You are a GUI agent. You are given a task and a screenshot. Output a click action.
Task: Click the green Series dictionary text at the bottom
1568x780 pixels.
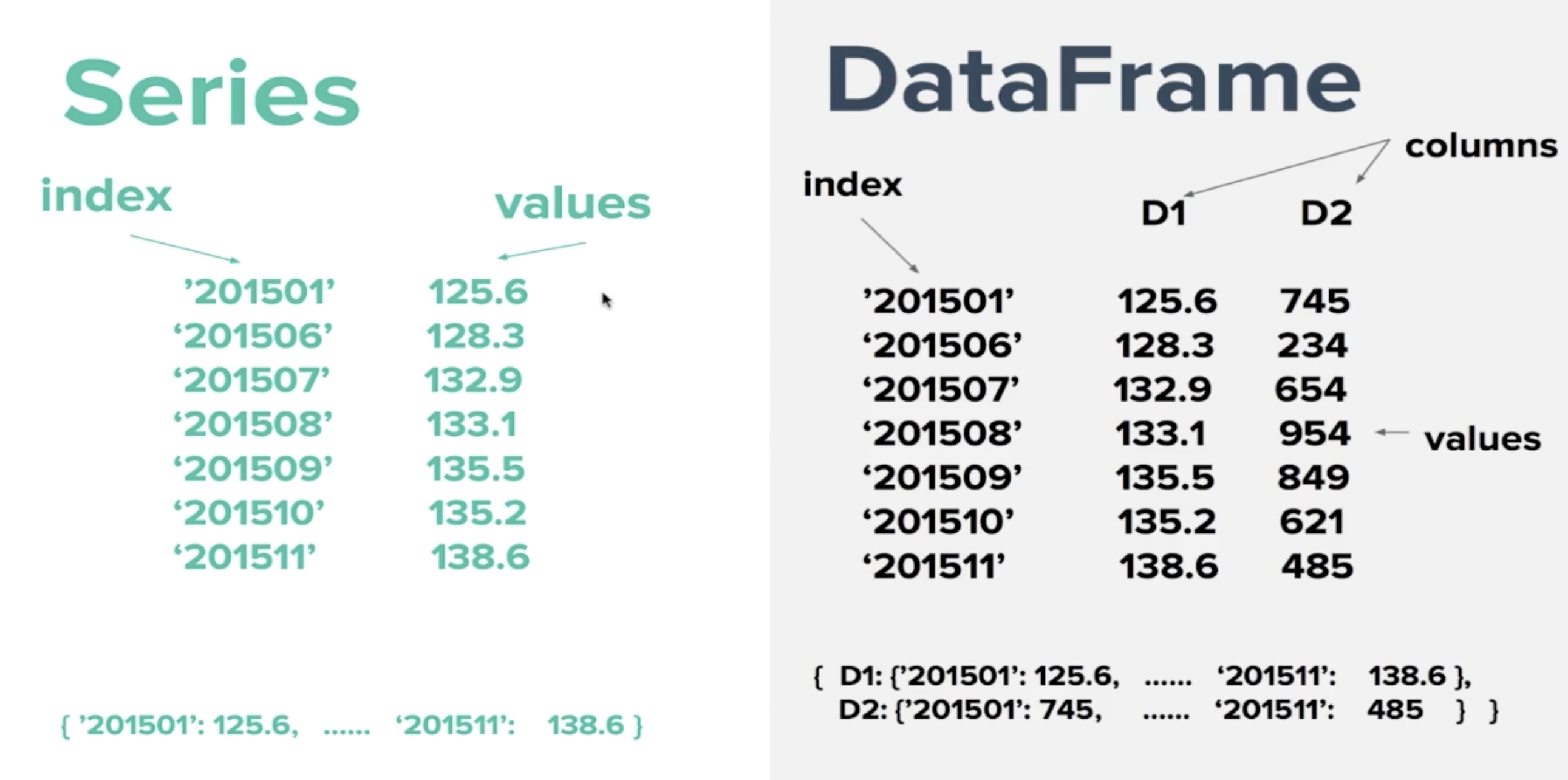click(x=352, y=725)
